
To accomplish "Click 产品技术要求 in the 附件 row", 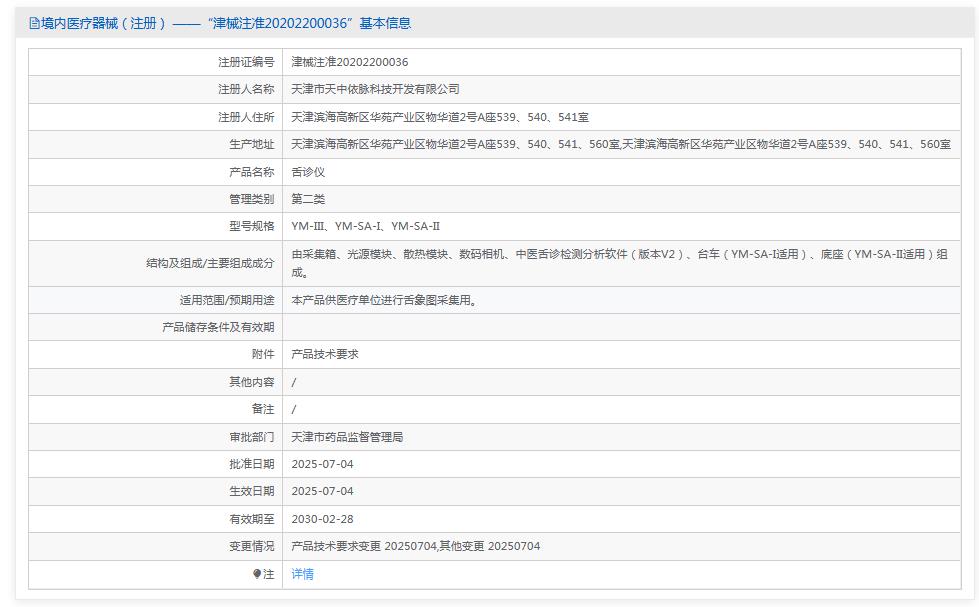I will coord(325,354).
